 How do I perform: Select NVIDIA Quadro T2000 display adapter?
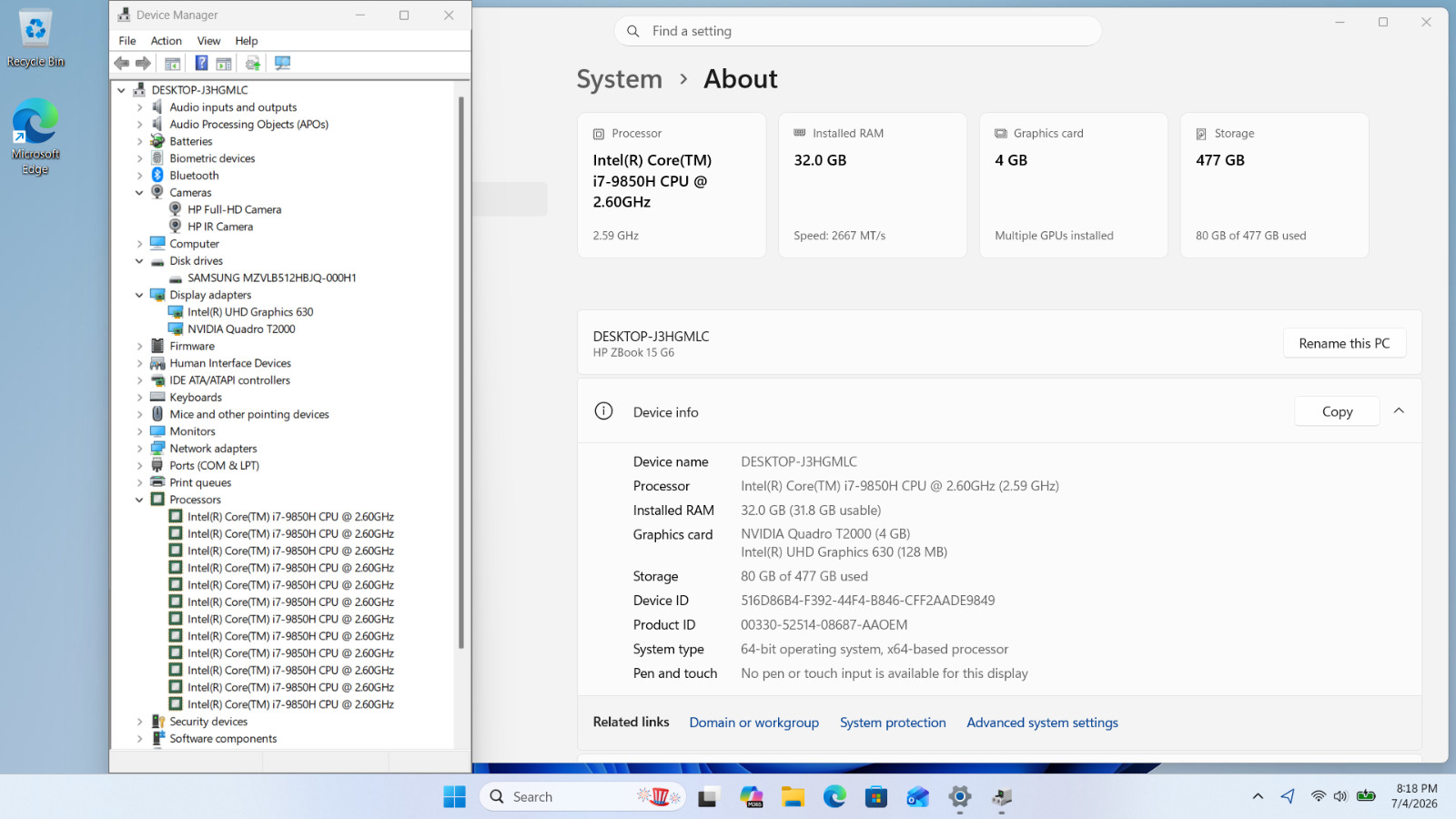(x=241, y=329)
